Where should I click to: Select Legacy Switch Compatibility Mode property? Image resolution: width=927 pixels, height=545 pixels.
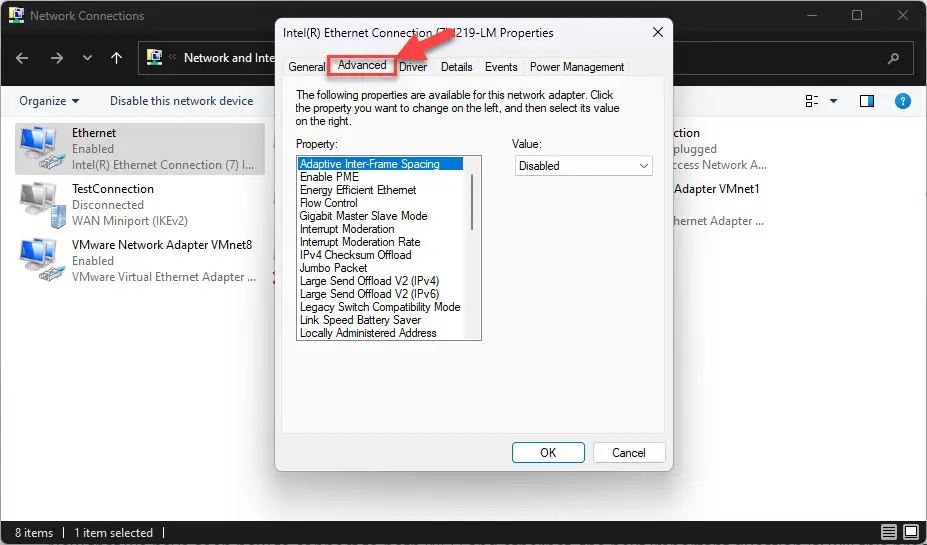[x=380, y=307]
